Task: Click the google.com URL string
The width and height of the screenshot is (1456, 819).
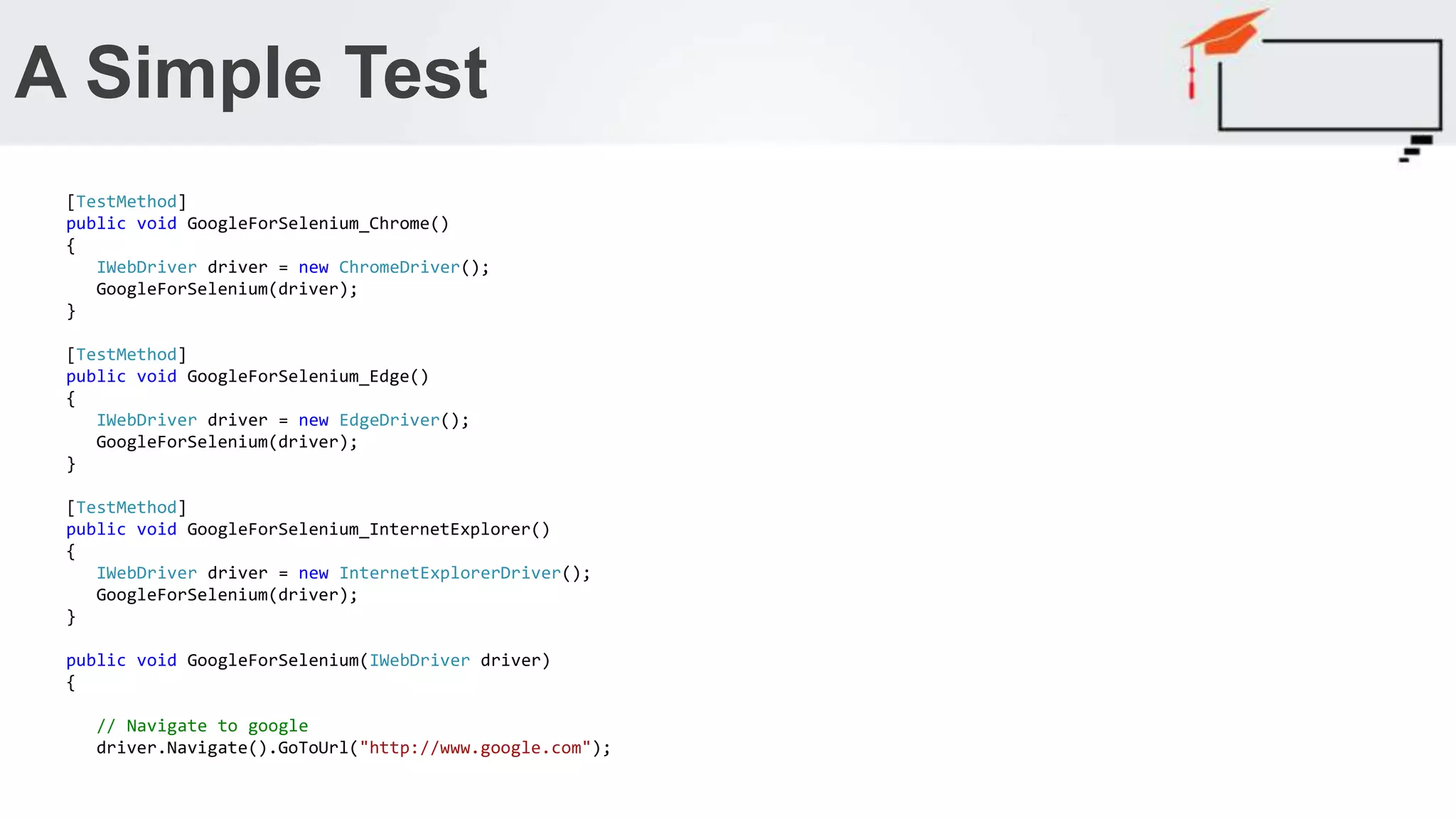Action: pyautogui.click(x=475, y=748)
